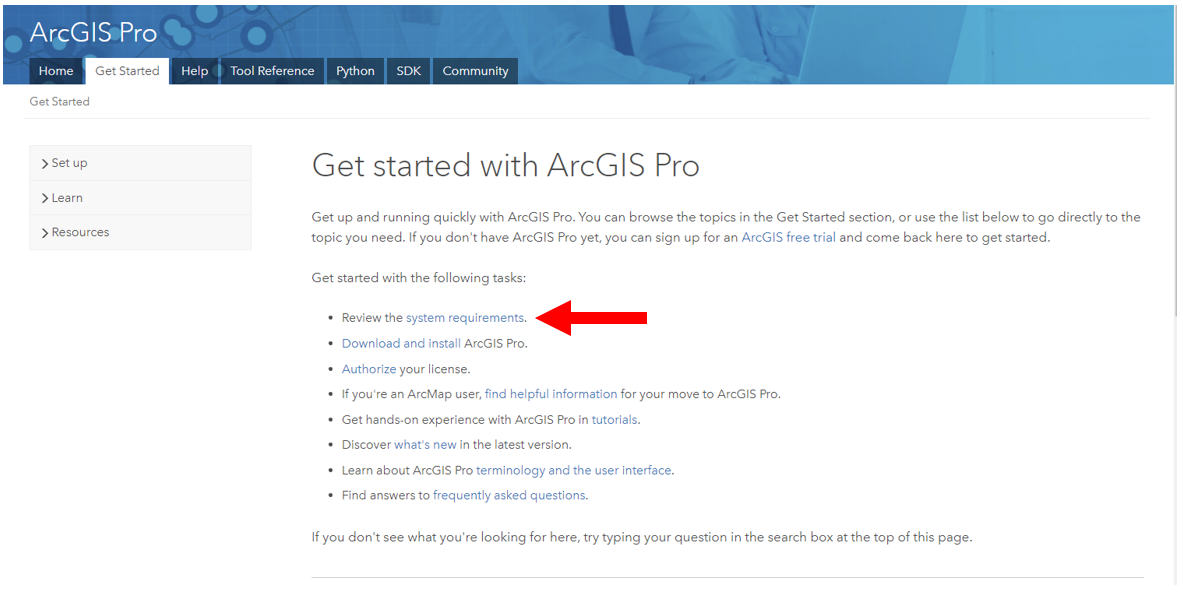This screenshot has width=1183, height=598.
Task: Follow the Download and install link
Action: click(401, 343)
